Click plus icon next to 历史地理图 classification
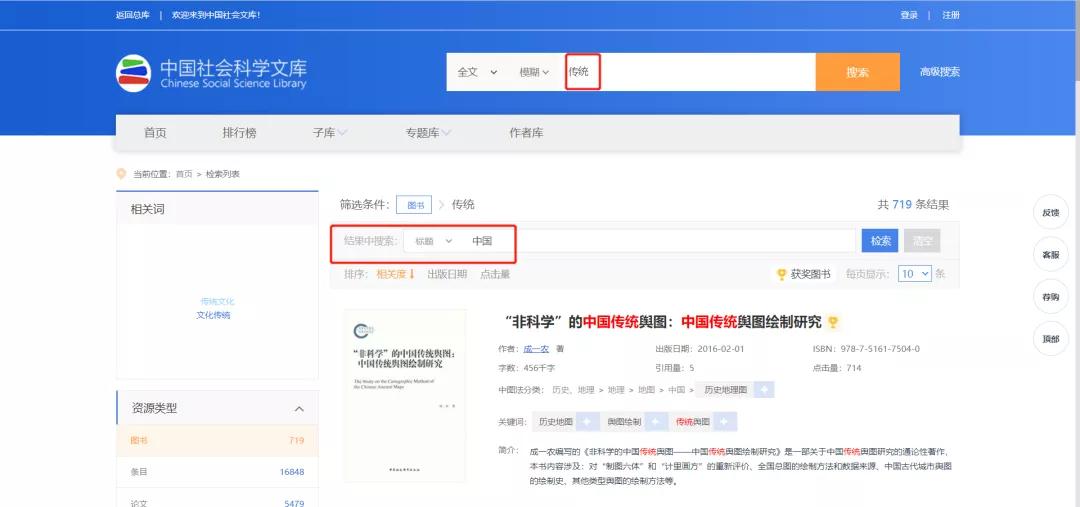 (763, 390)
